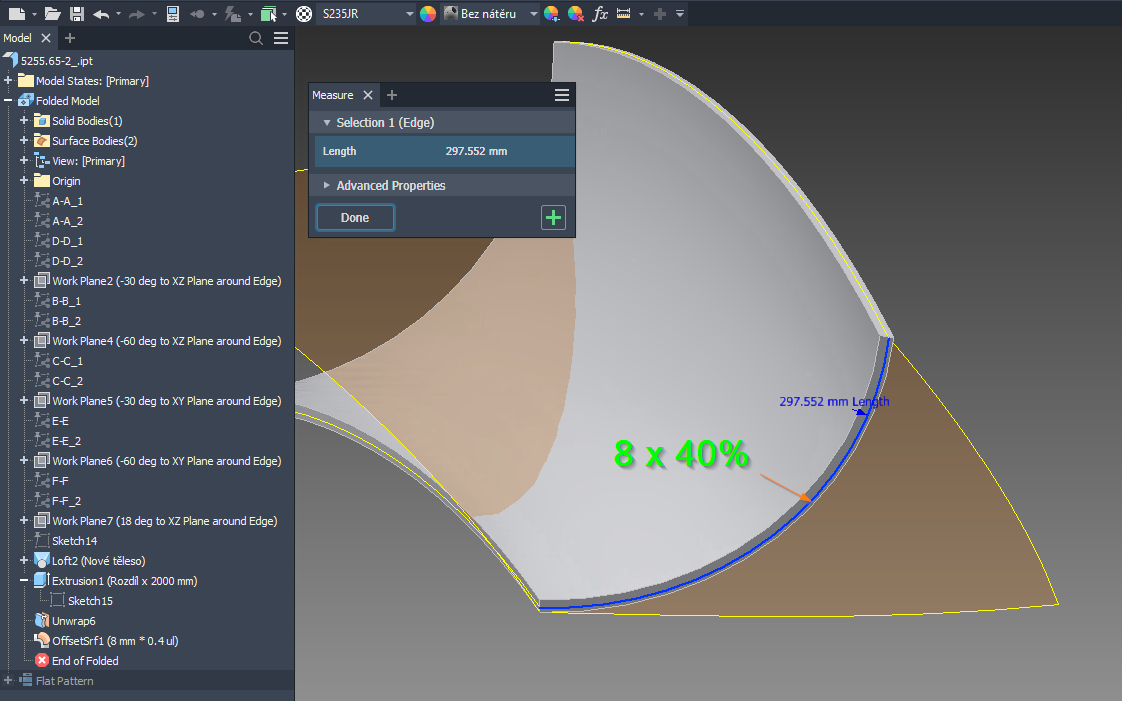Select the Measure tool in the toolbar
The width and height of the screenshot is (1122, 701).
pyautogui.click(x=622, y=13)
